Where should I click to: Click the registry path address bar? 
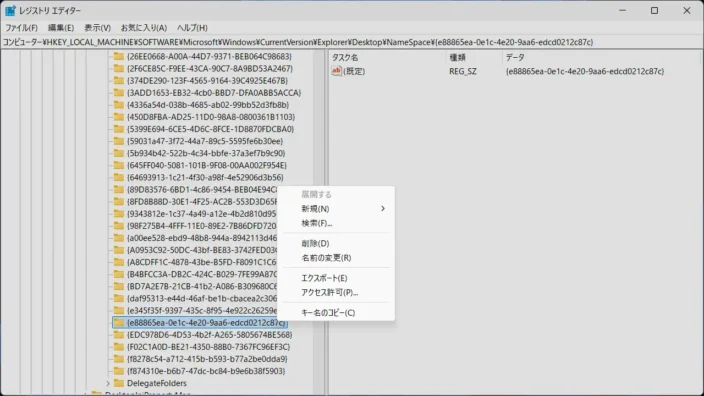coord(352,42)
